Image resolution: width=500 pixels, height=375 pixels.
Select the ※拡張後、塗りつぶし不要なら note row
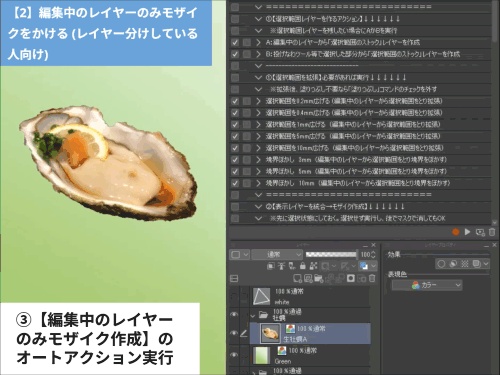pyautogui.click(x=353, y=89)
